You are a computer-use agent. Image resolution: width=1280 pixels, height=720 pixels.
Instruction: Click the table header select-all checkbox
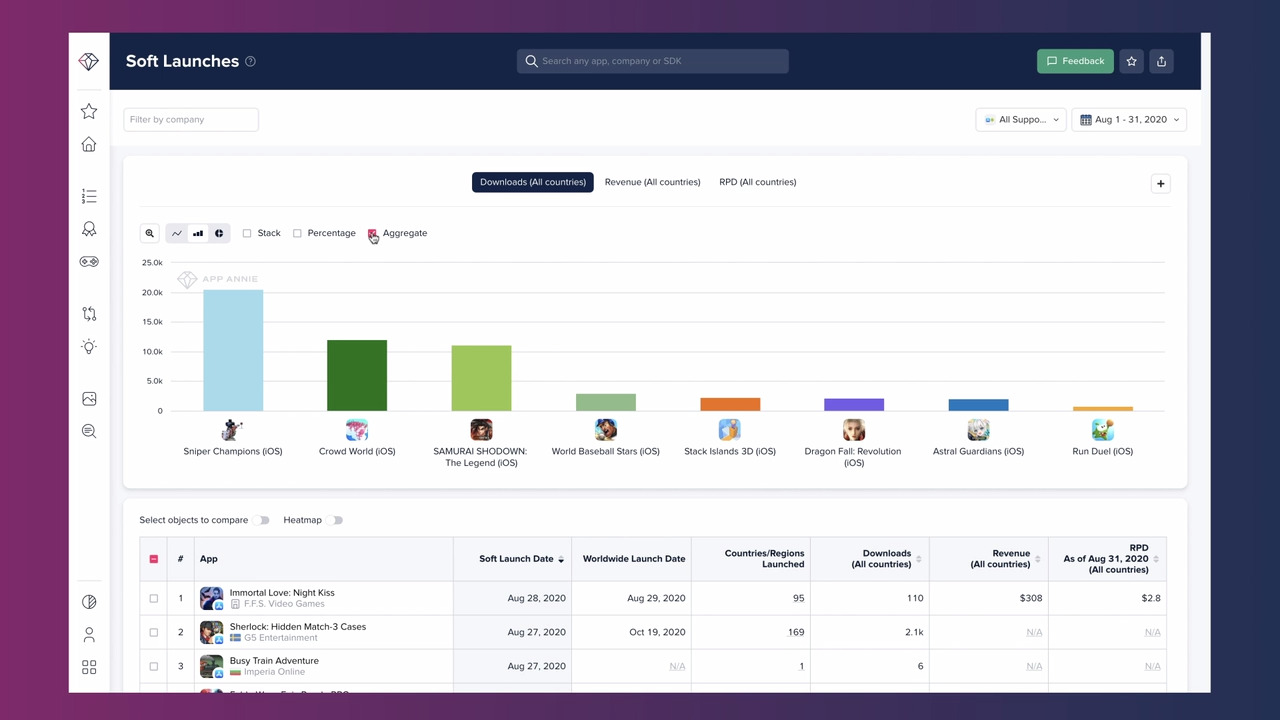[154, 559]
